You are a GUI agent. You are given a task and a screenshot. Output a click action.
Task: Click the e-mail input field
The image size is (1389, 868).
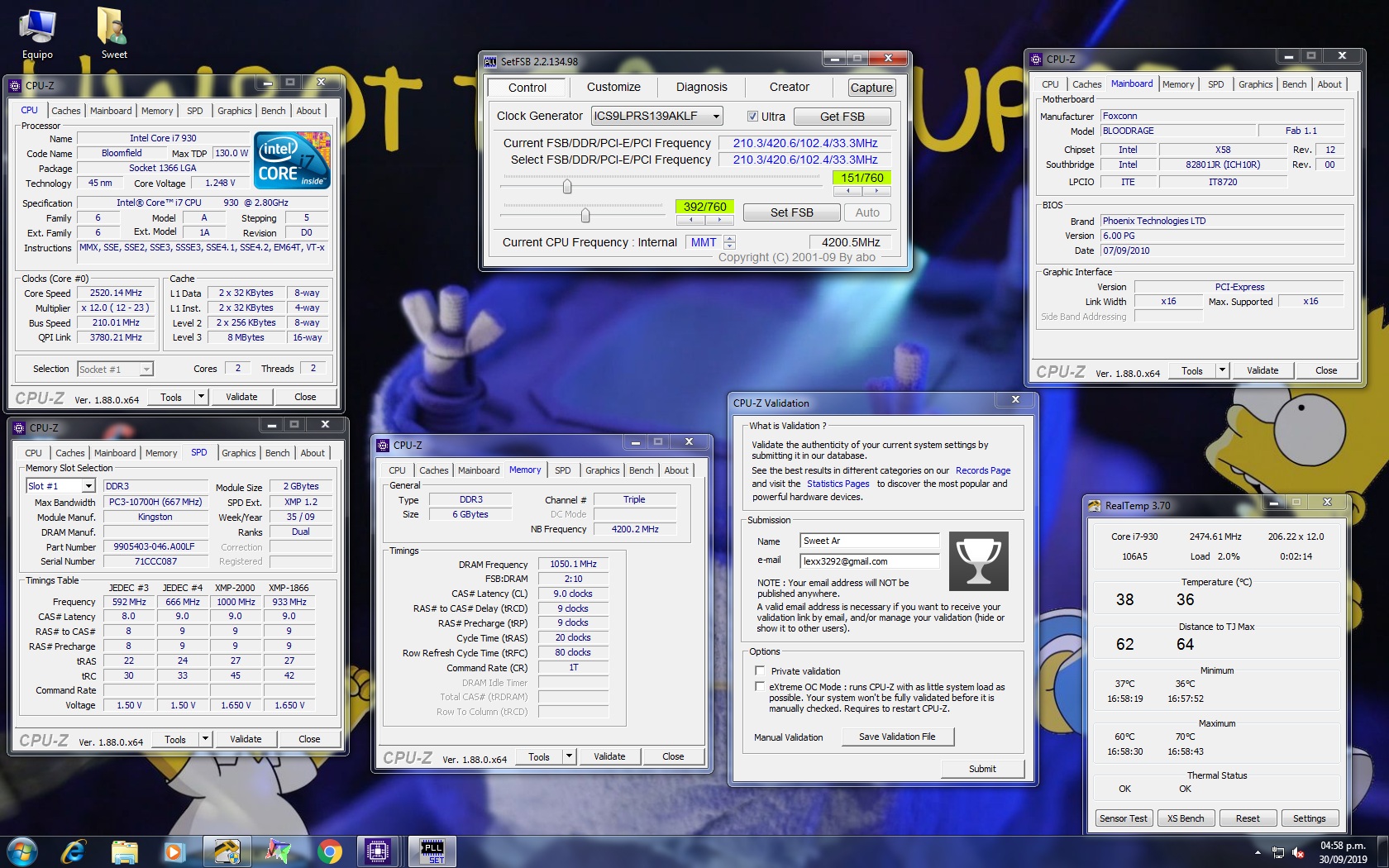coord(869,561)
